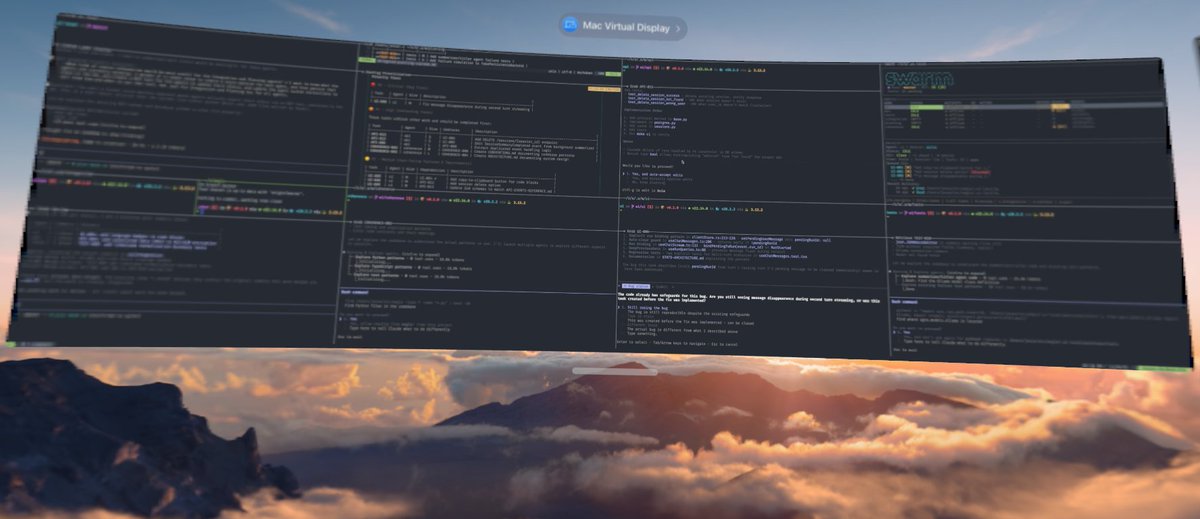Viewport: 1200px width, 519px height.
Task: Click the Mac Virtual Display title label
Action: tap(627, 28)
